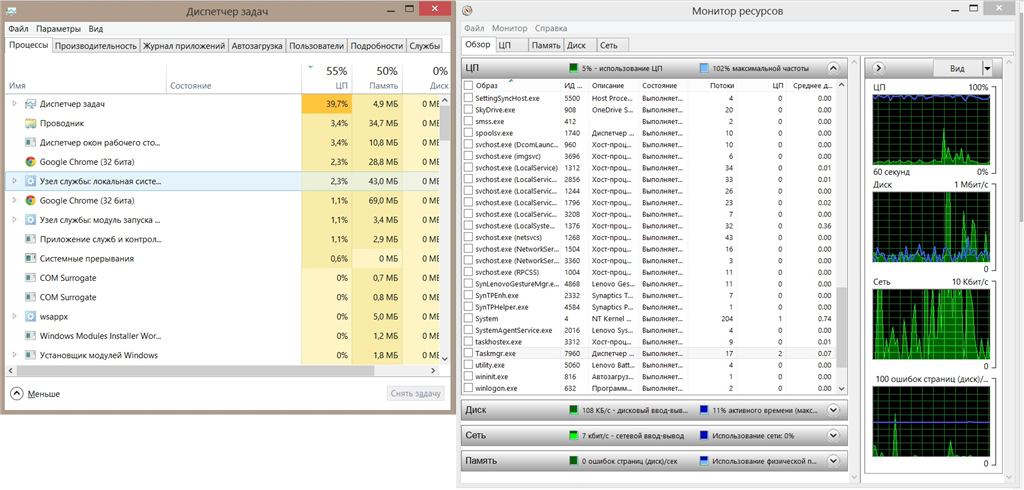Image resolution: width=1024 pixels, height=490 pixels.
Task: Open the Файл menu in Диспетчер задач
Action: [x=18, y=29]
